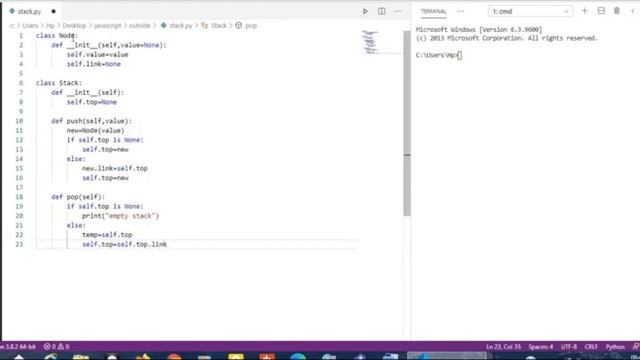The height and width of the screenshot is (360, 640).
Task: Click the Stack class symbol icon in breadcrumb
Action: pos(204,25)
